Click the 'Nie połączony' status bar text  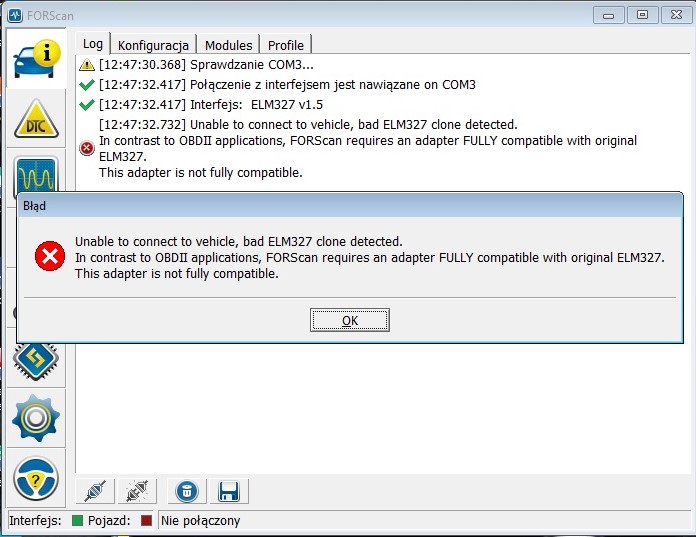[200, 521]
